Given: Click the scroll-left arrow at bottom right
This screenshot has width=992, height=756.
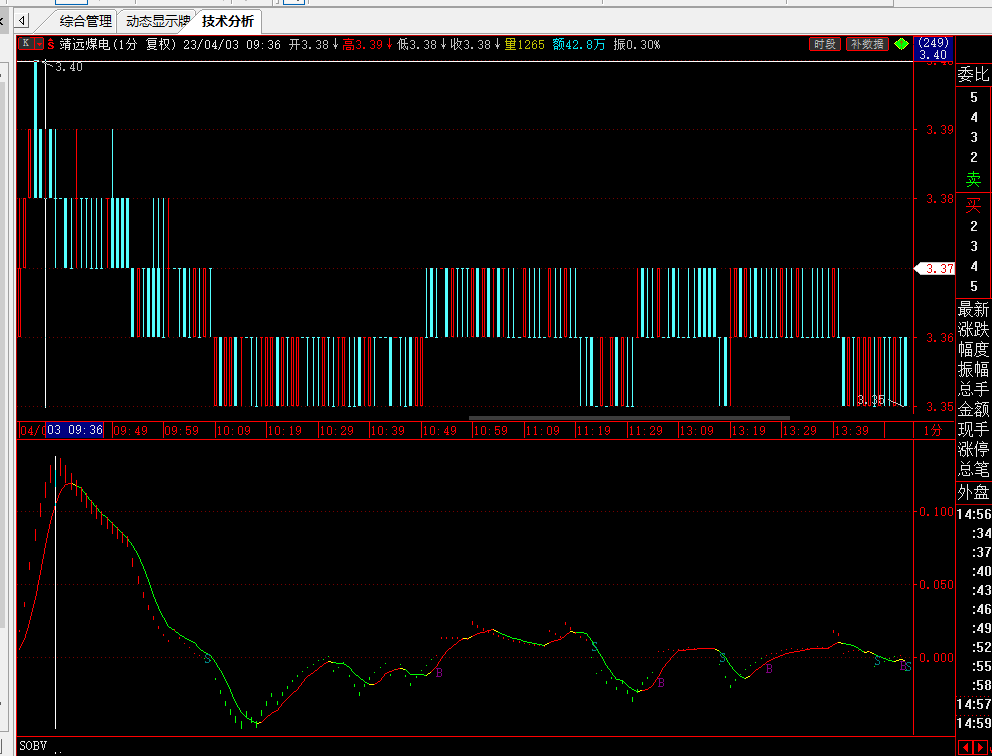Looking at the screenshot, I should (965, 747).
